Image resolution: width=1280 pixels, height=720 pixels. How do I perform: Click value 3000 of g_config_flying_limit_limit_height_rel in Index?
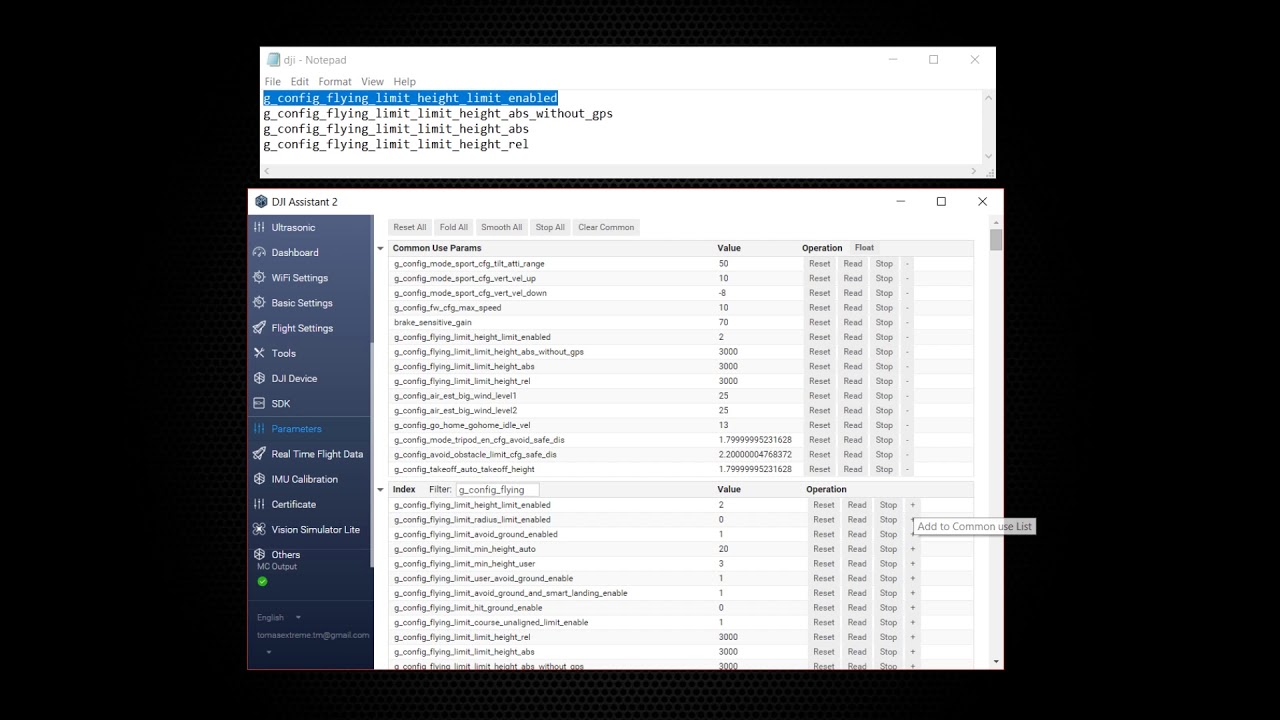coord(728,637)
